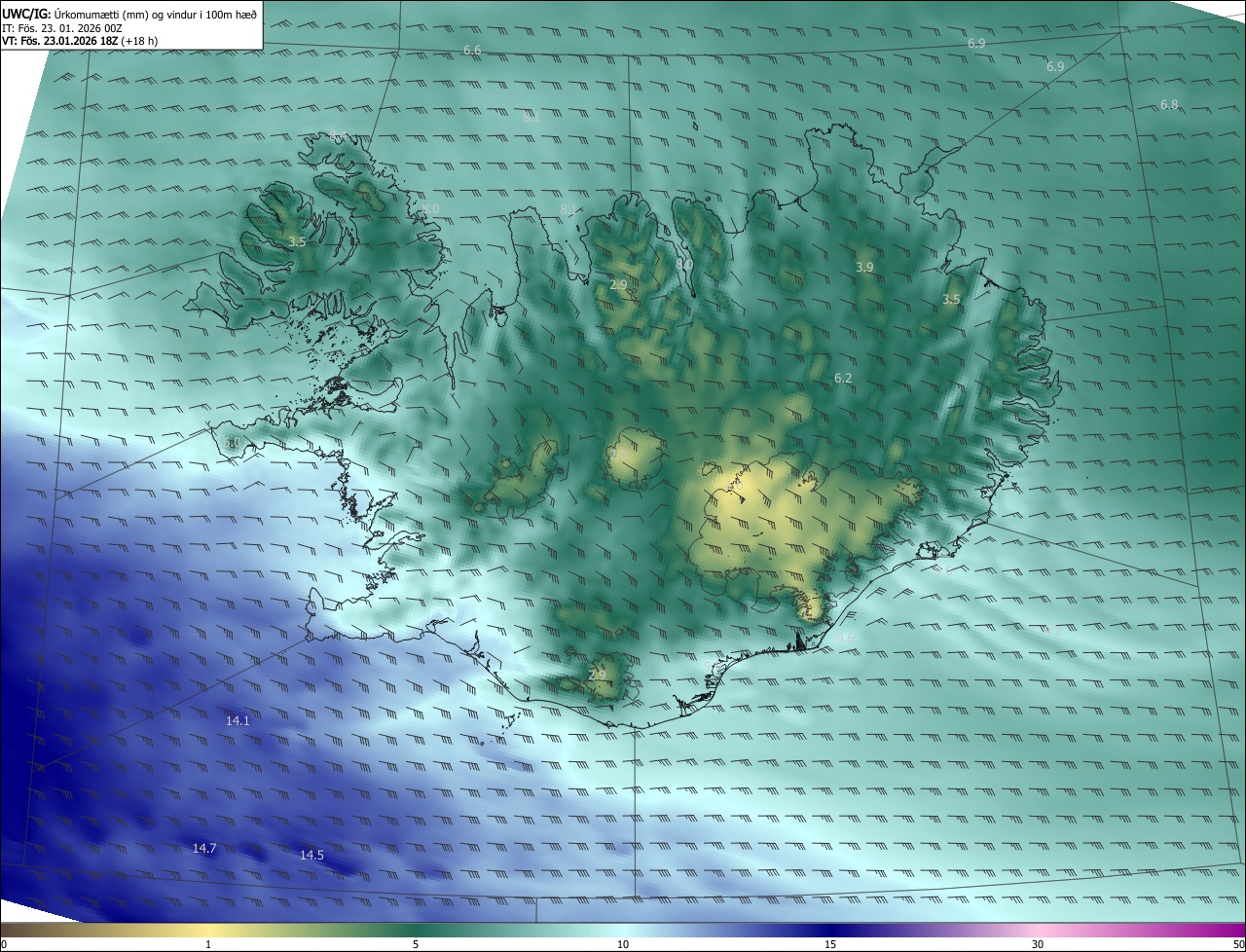Click the 2.0 value label on the central glacier

pyautogui.click(x=618, y=454)
